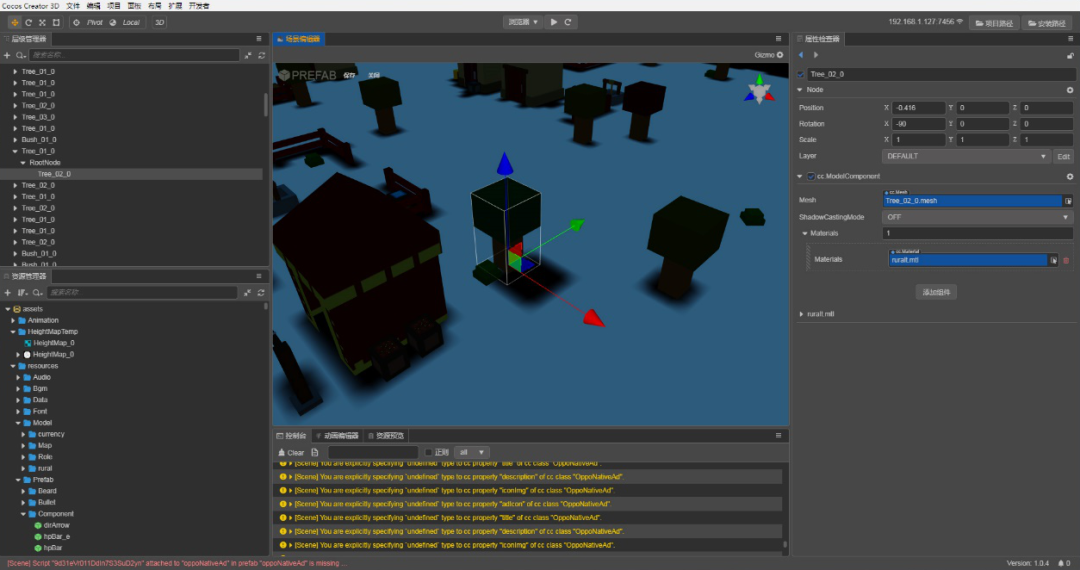Open the Layer DEFAULT dropdown
The height and width of the screenshot is (570, 1080).
(966, 156)
